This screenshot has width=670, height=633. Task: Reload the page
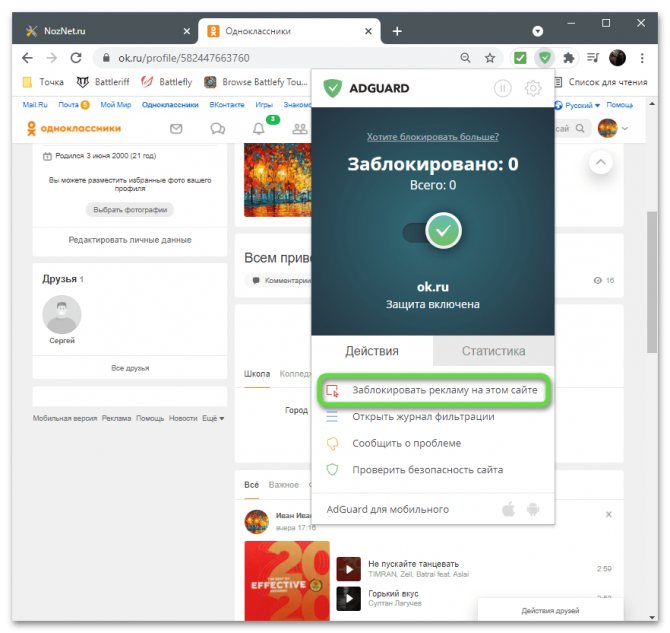(x=76, y=58)
